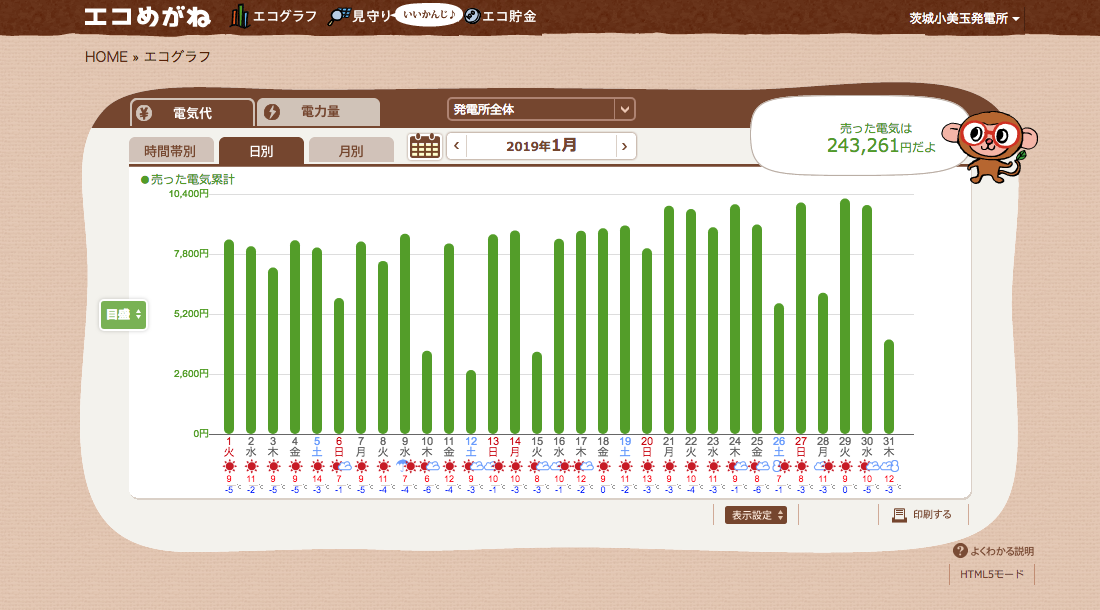Click the 売った電気累計 chart legend
This screenshot has width=1100, height=610.
coord(188,179)
